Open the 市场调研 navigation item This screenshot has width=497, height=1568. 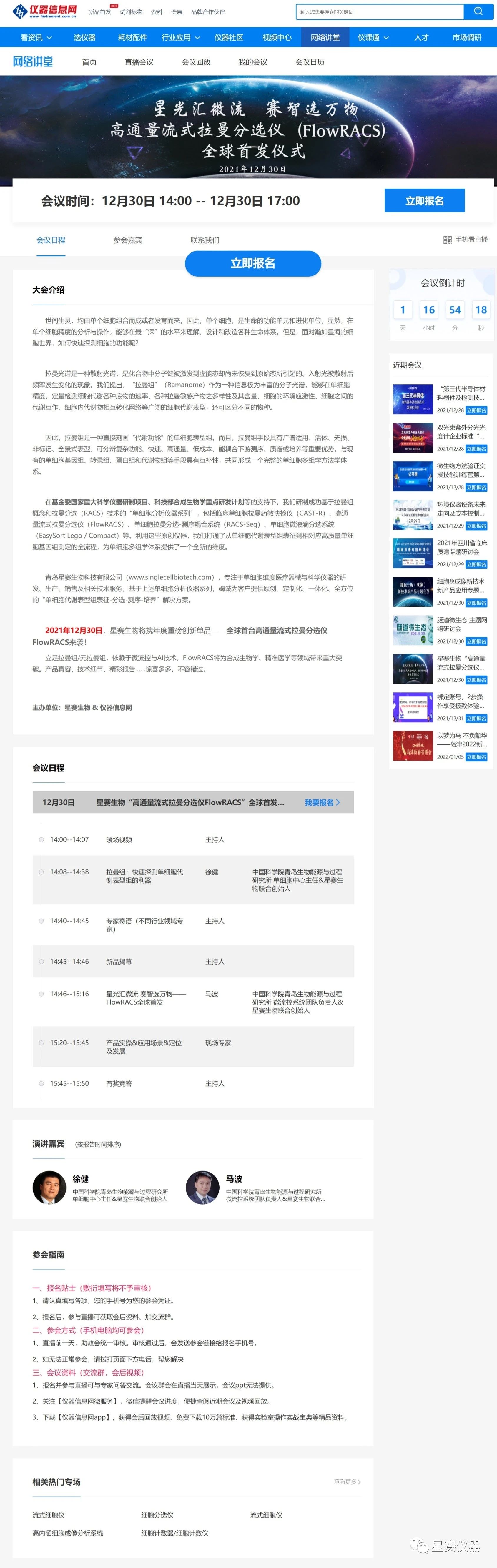[467, 37]
